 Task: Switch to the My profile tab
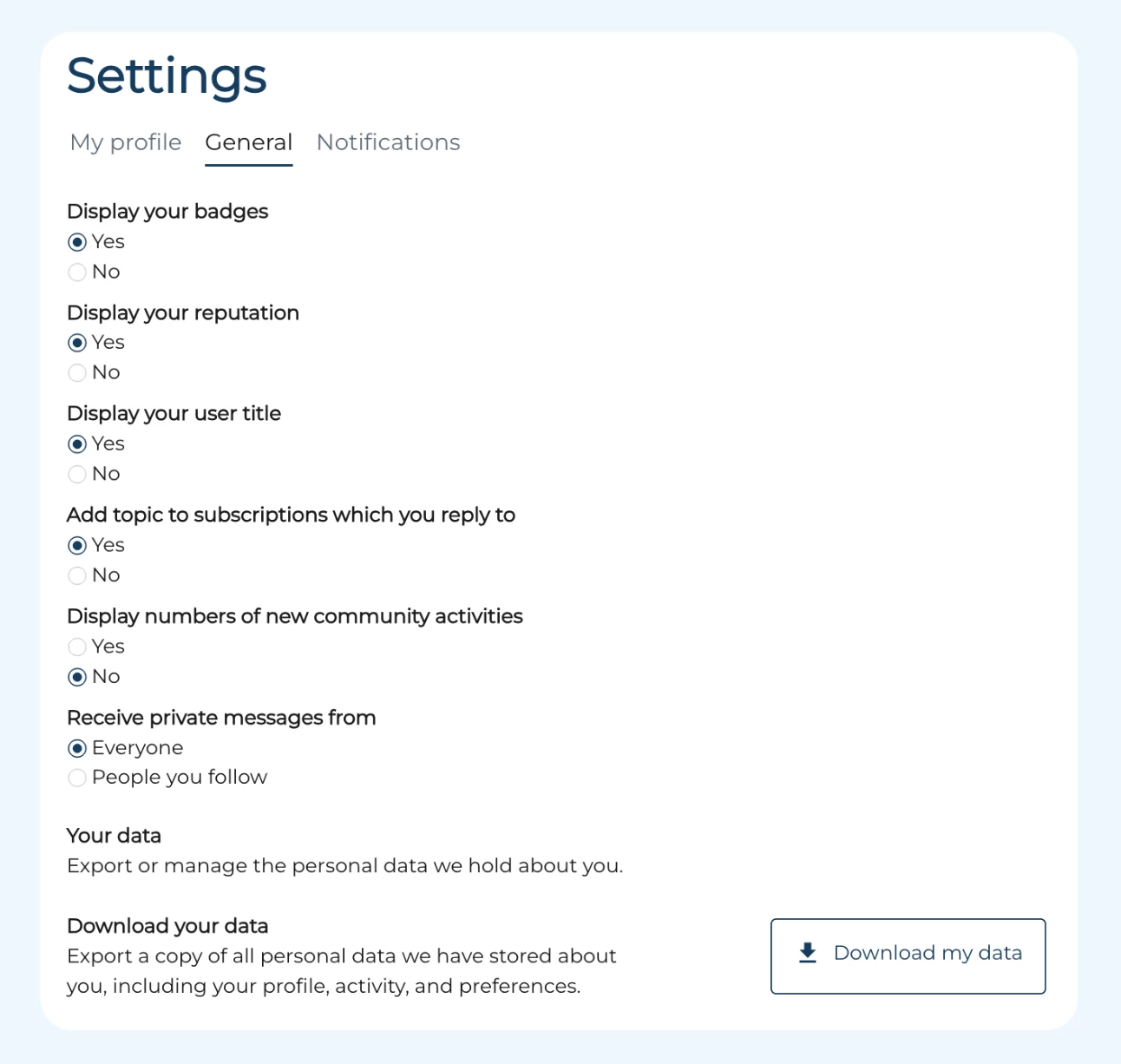pyautogui.click(x=126, y=142)
